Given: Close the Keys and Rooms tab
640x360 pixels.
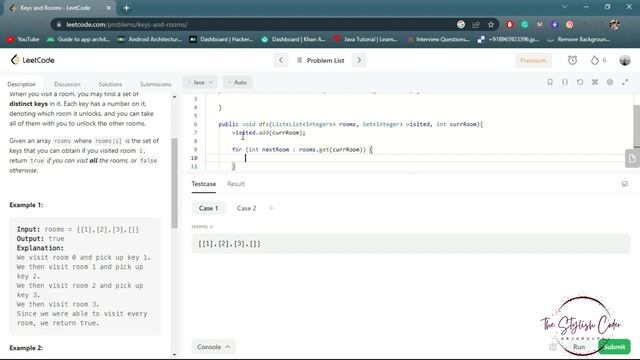Looking at the screenshot, I should 109,8.
